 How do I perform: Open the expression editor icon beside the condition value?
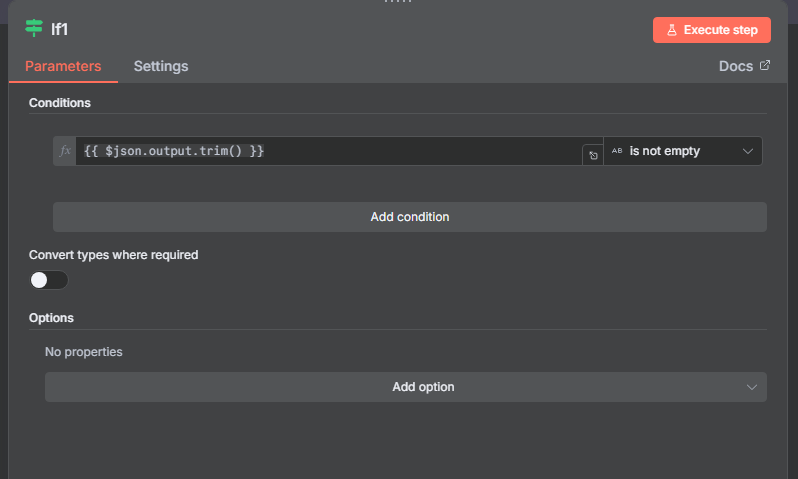tap(592, 155)
